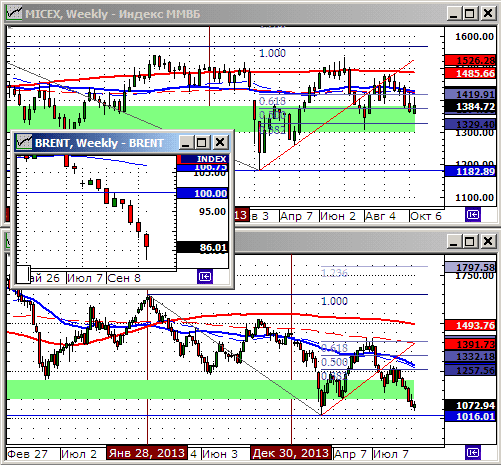Click the BRENT window chart icon
The width and height of the screenshot is (501, 465).
[24, 142]
